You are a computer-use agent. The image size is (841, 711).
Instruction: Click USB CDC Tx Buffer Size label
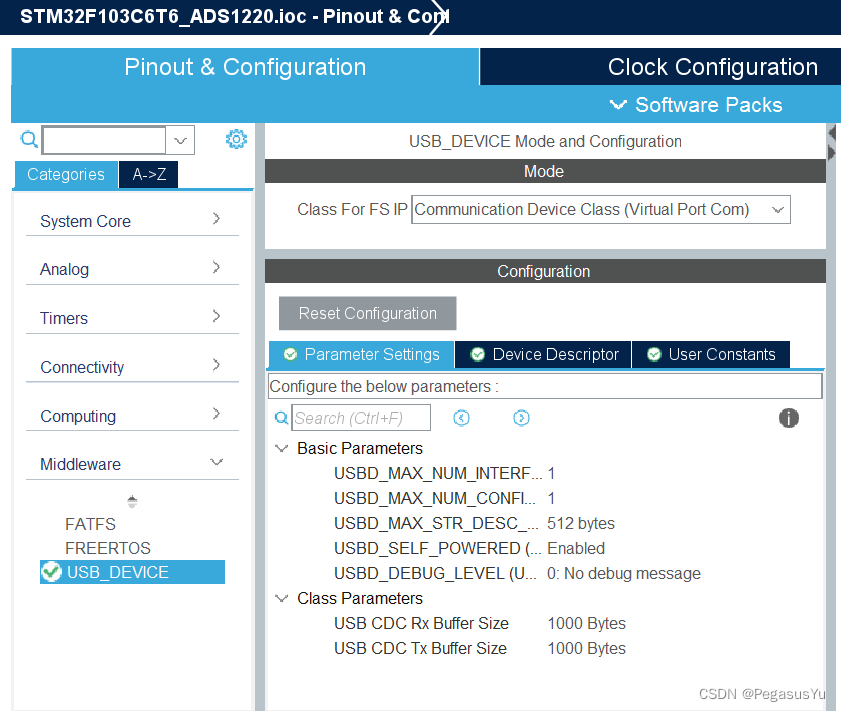[420, 648]
